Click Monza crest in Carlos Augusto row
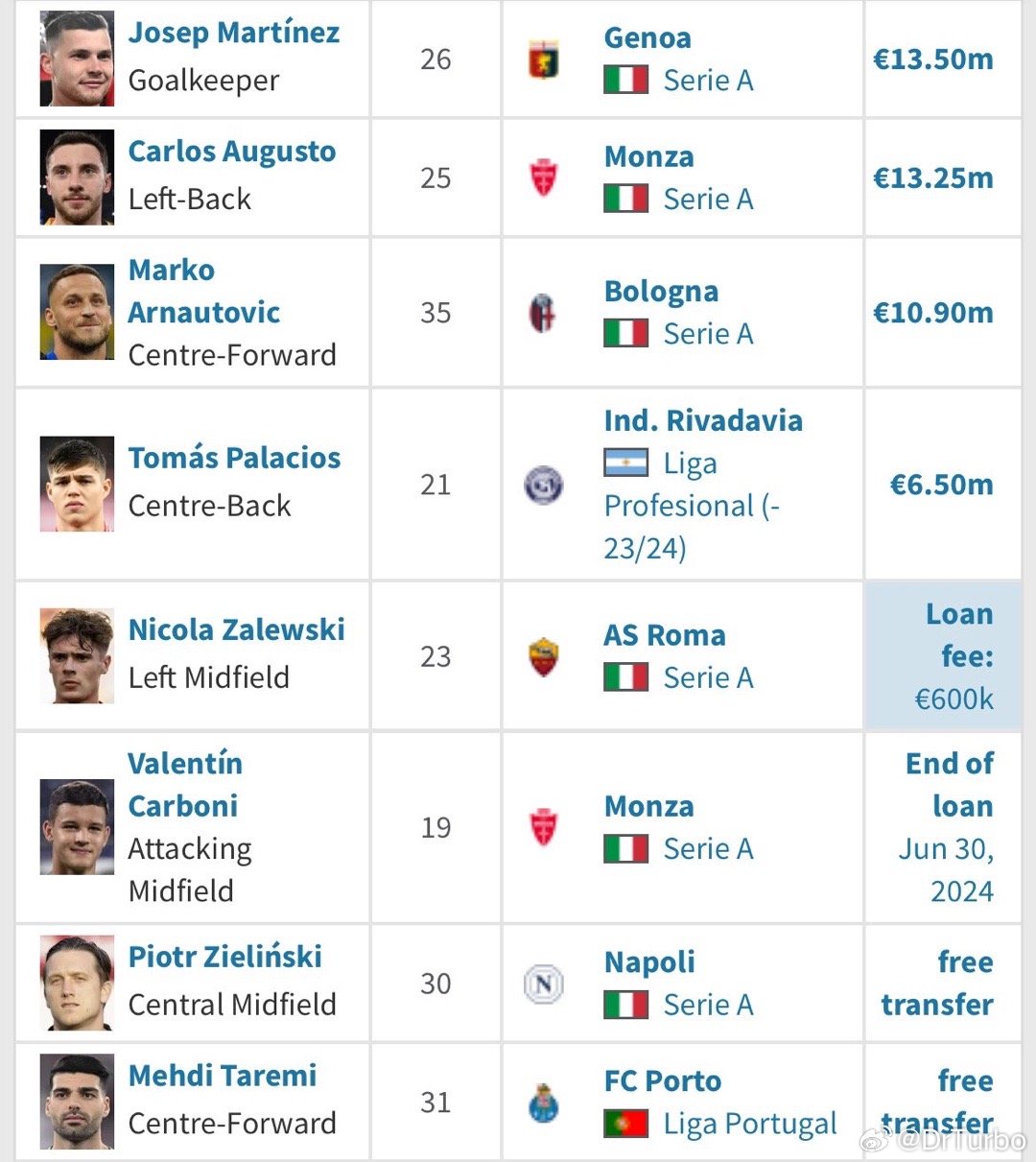 coord(543,178)
